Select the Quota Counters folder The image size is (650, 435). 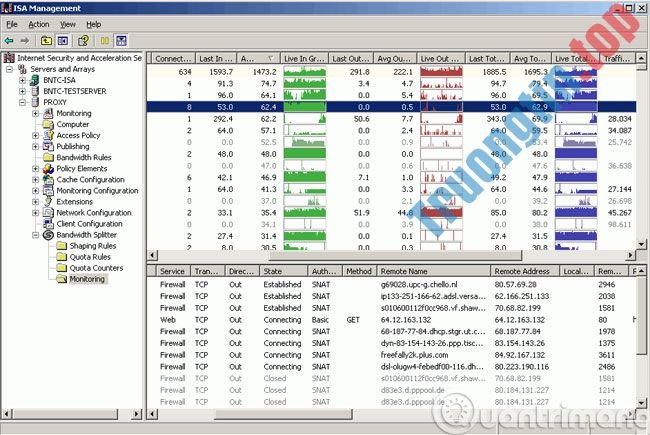(96, 268)
